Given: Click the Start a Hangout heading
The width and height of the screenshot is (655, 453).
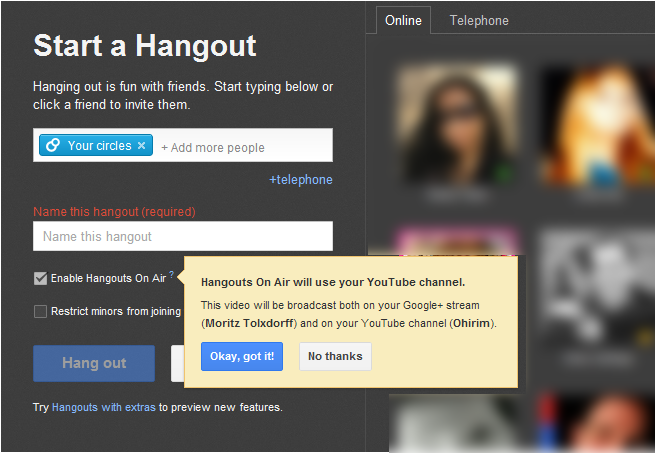Looking at the screenshot, I should [145, 46].
